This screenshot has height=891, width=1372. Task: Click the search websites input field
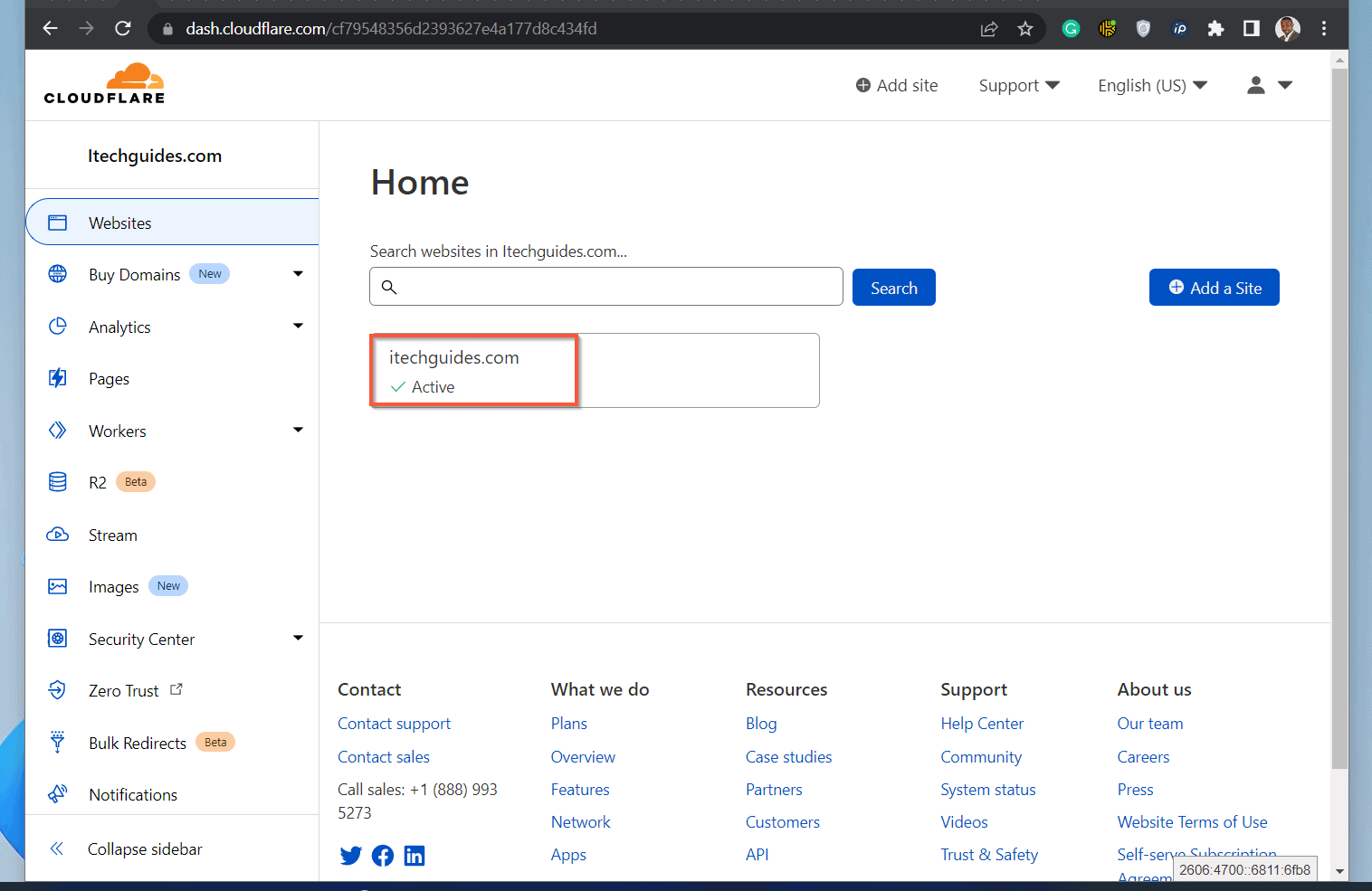[606, 287]
